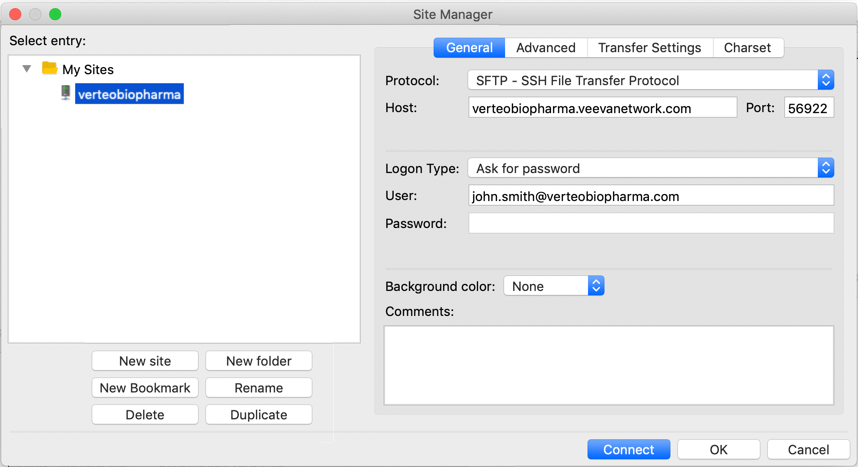Click the New Bookmark button
The height and width of the screenshot is (467, 858).
[x=145, y=388]
